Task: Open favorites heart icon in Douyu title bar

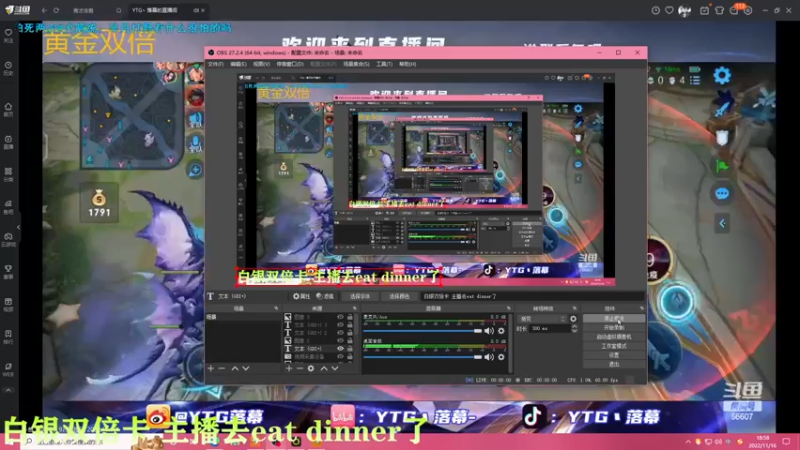Action: pyautogui.click(x=669, y=10)
